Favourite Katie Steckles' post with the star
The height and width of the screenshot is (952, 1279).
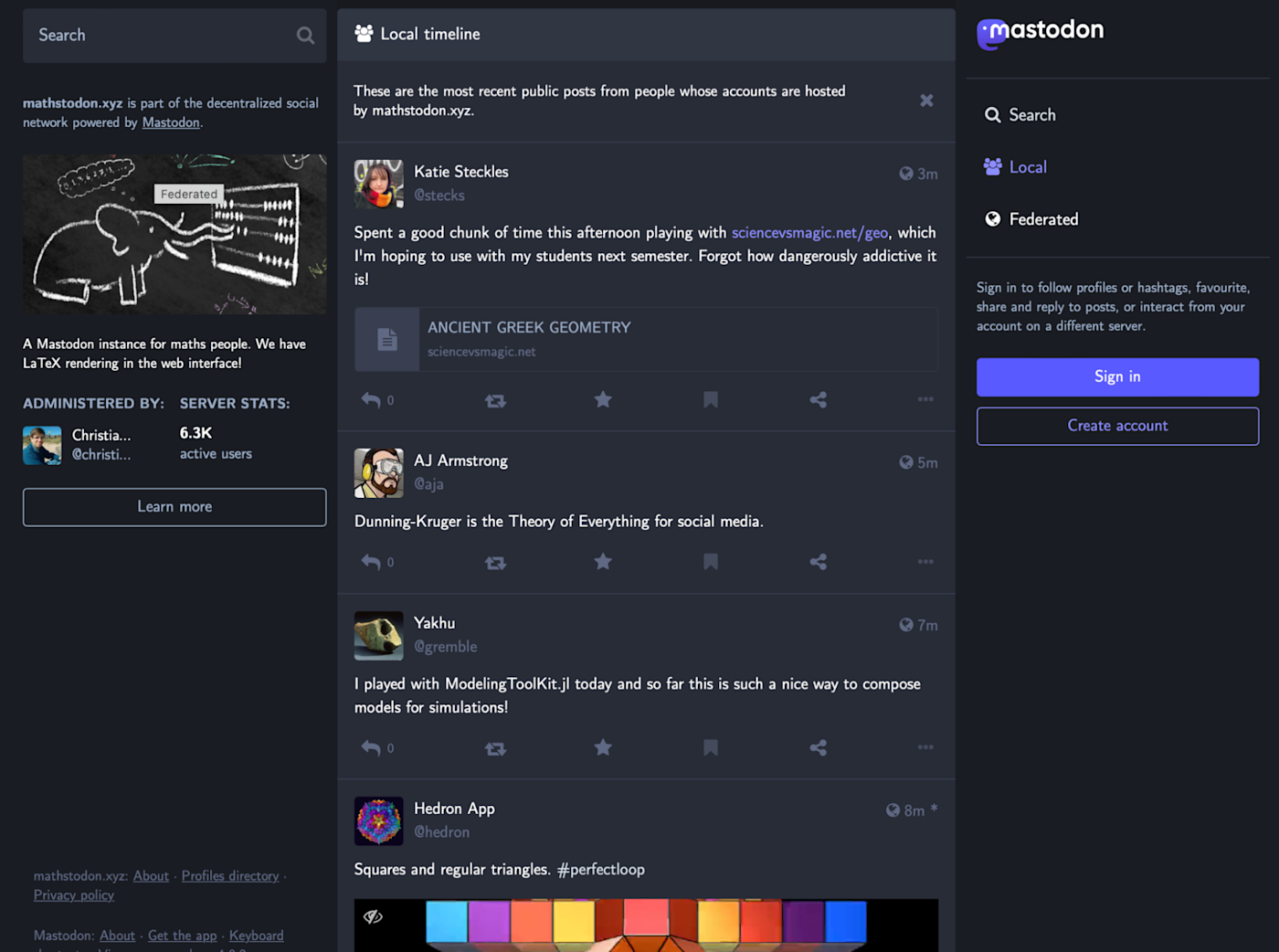click(603, 399)
